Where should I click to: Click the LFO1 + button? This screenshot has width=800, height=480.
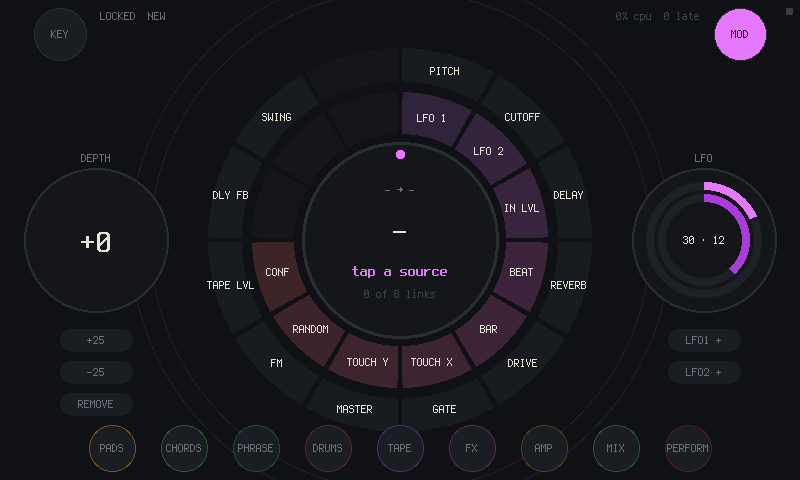coord(704,340)
